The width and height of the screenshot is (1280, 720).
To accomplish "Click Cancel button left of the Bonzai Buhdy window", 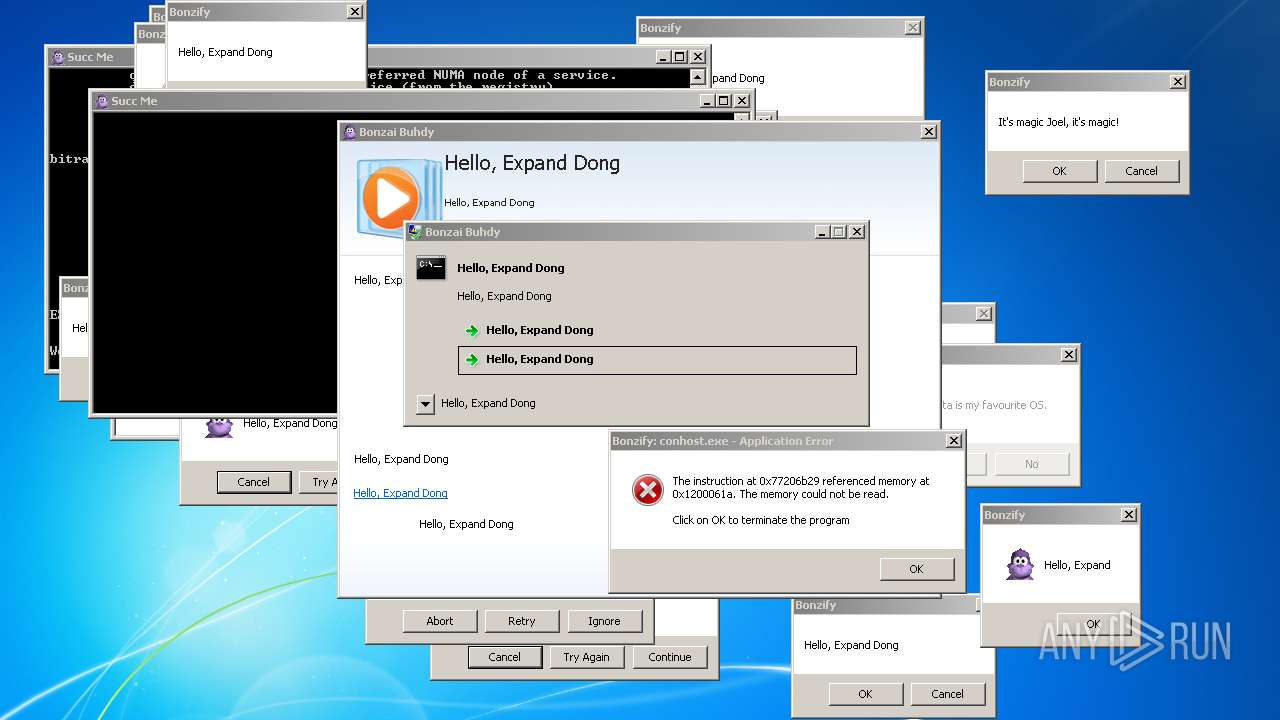I will coord(254,482).
